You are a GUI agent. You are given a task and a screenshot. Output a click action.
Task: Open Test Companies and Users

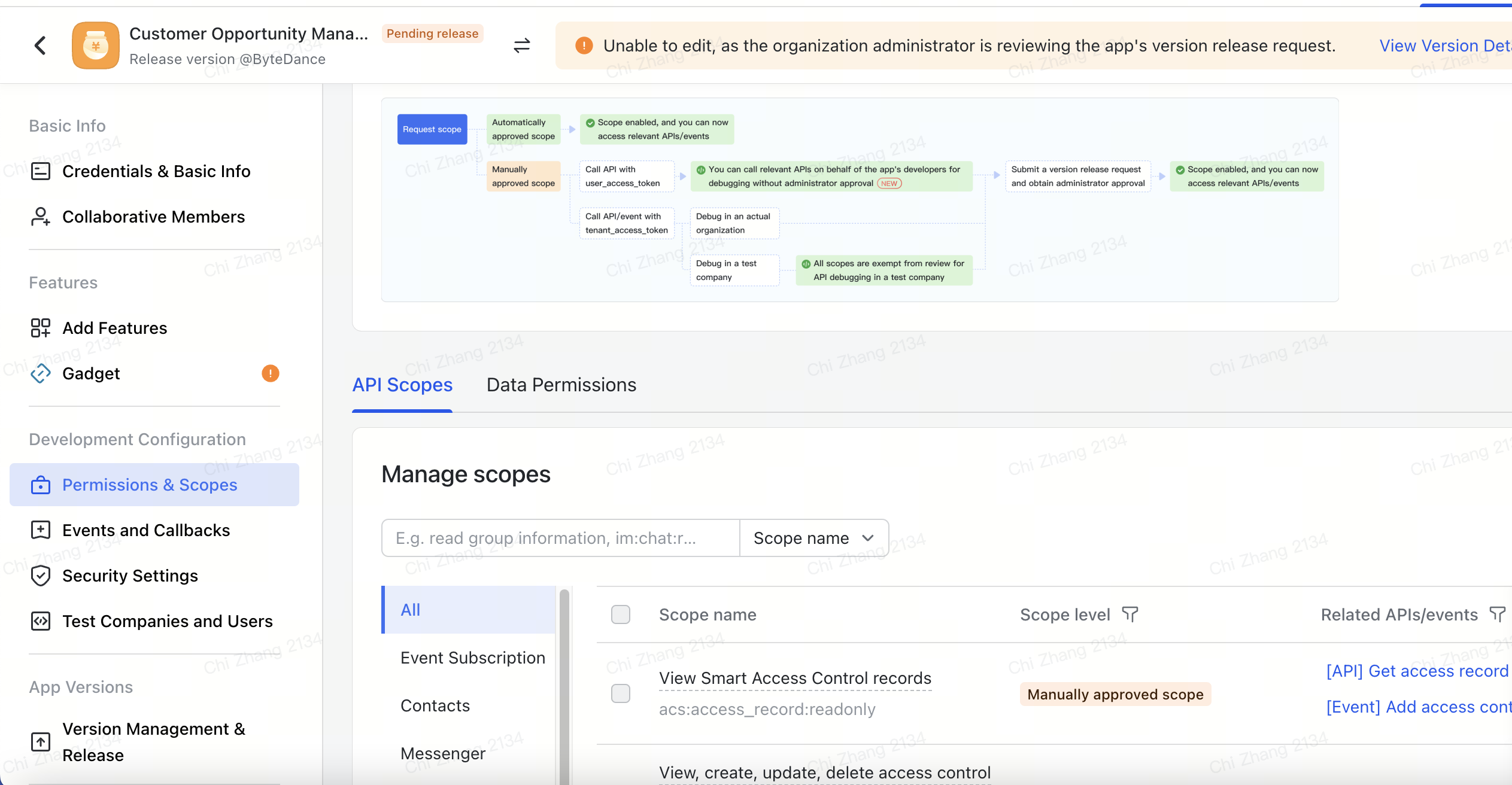click(167, 621)
